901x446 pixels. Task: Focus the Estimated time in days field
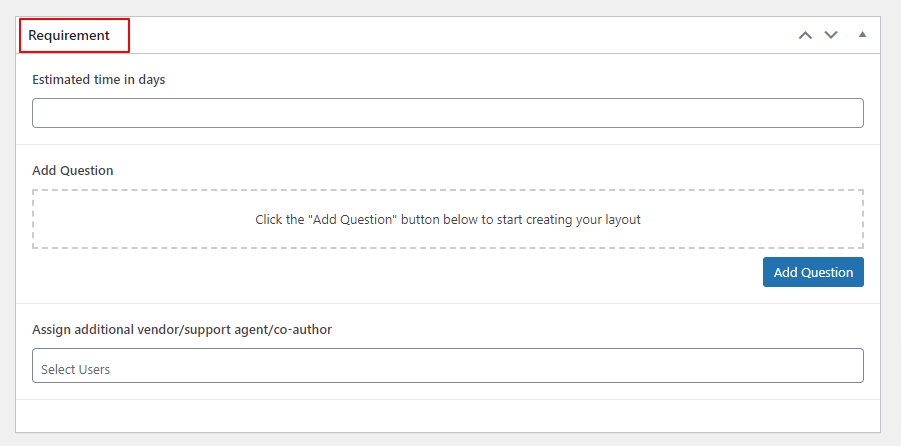click(447, 113)
